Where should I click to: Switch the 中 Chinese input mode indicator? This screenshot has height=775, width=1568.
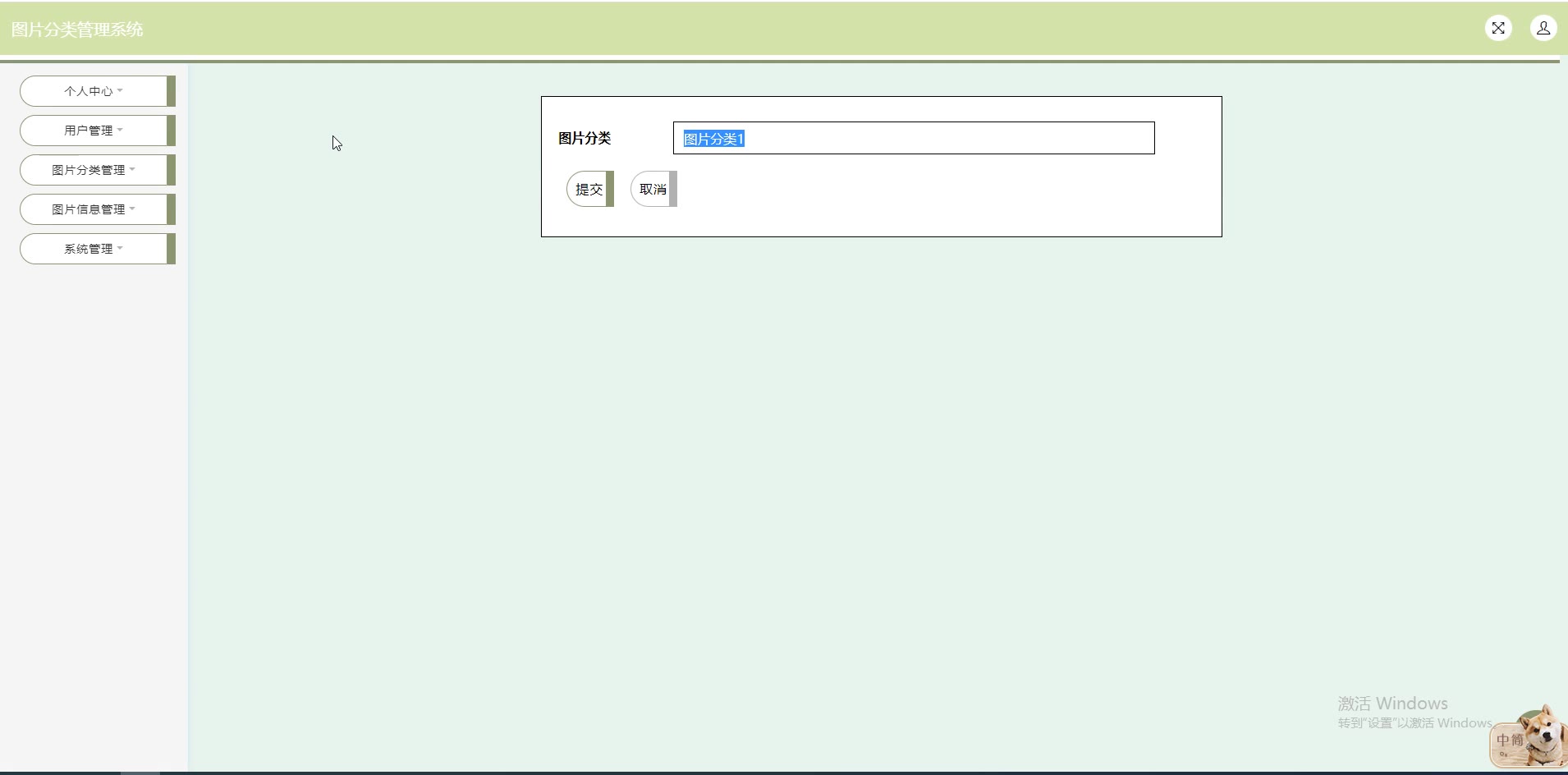pos(1503,740)
